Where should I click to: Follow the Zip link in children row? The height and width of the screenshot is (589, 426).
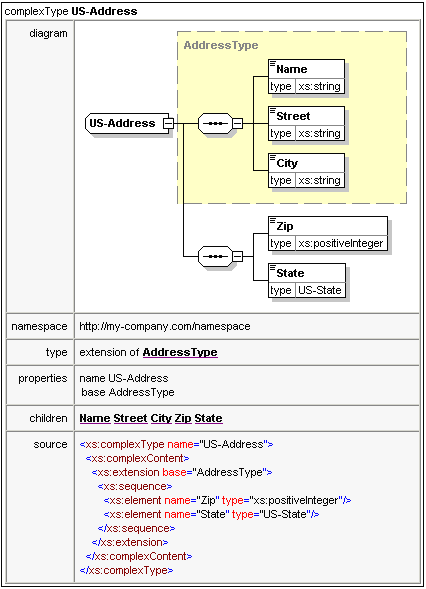183,418
